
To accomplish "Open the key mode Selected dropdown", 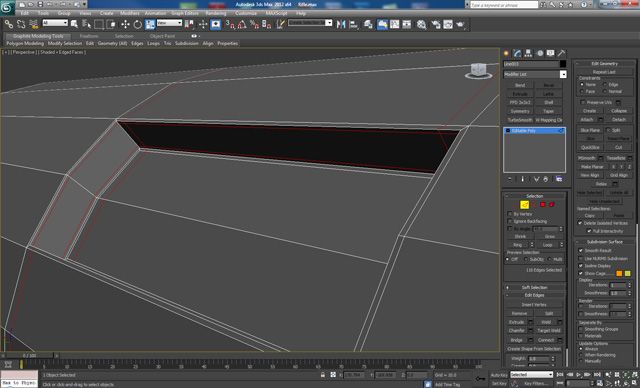I will tap(531, 374).
